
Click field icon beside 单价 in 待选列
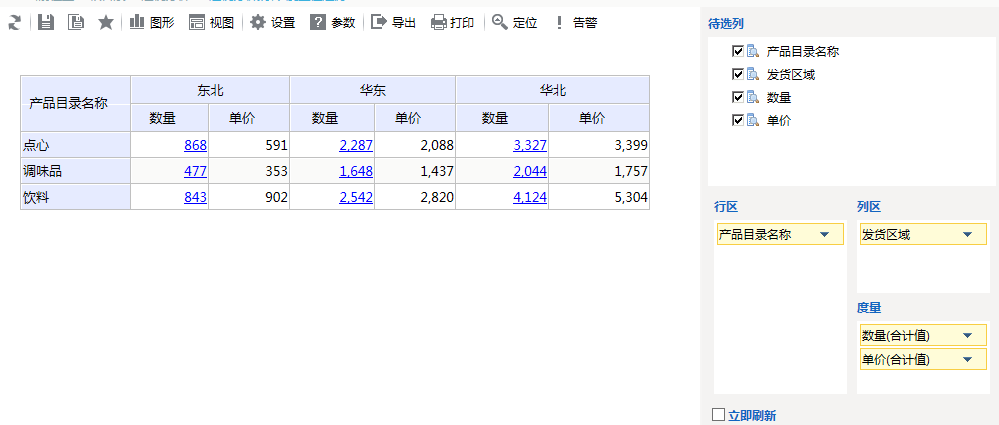coord(753,120)
